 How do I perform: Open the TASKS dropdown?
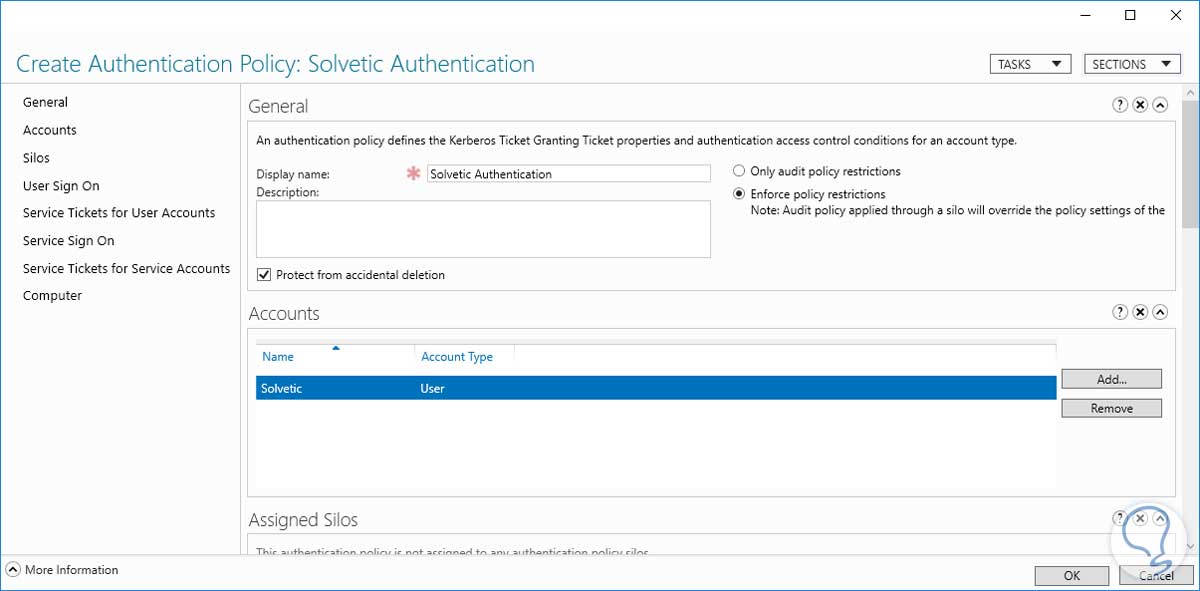1029,64
